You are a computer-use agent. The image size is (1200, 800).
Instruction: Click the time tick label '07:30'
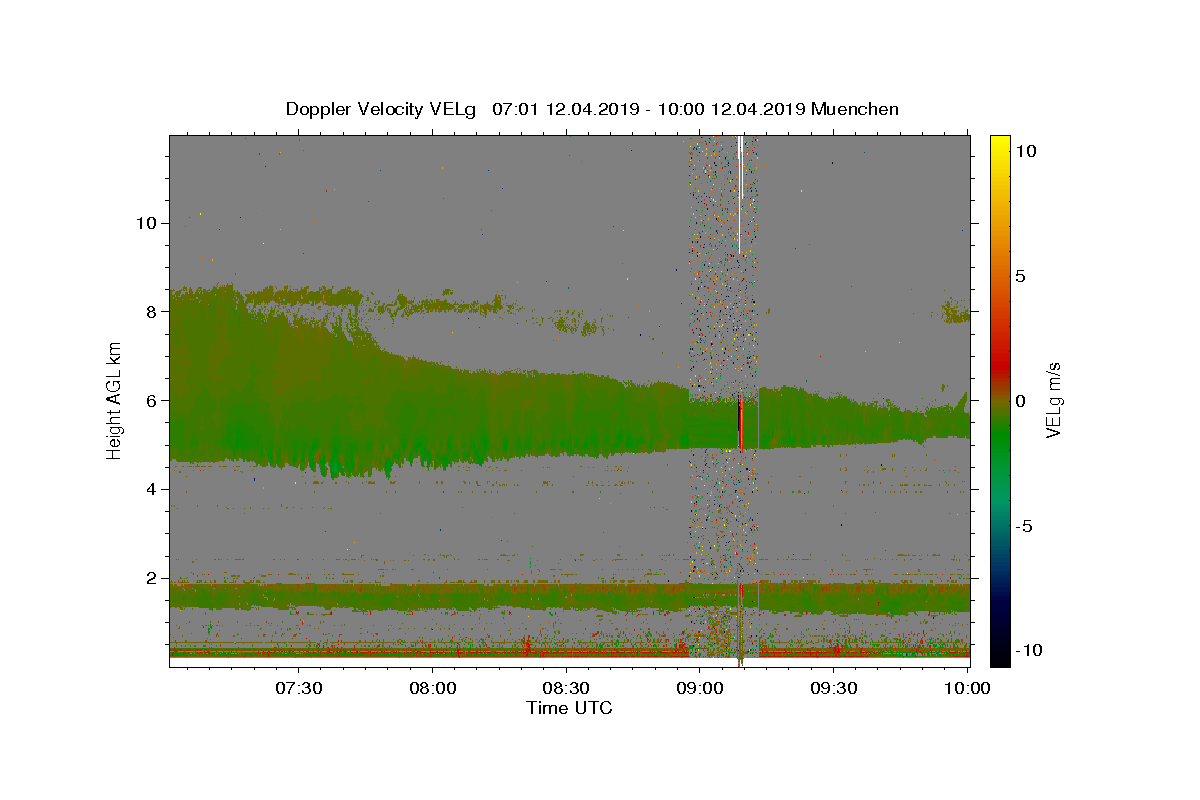298,689
